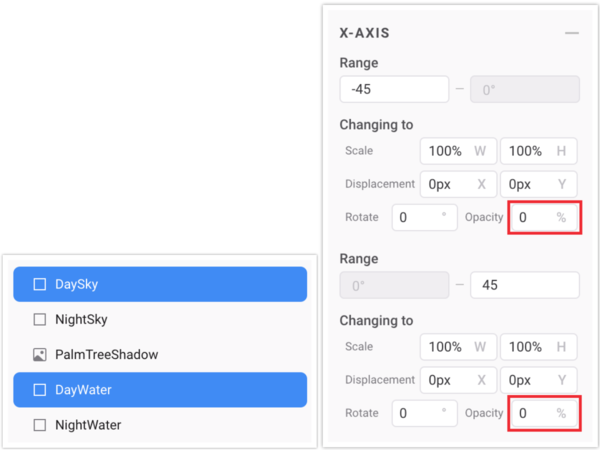Click Opacity field in the bottom Changing to section

[x=544, y=413]
